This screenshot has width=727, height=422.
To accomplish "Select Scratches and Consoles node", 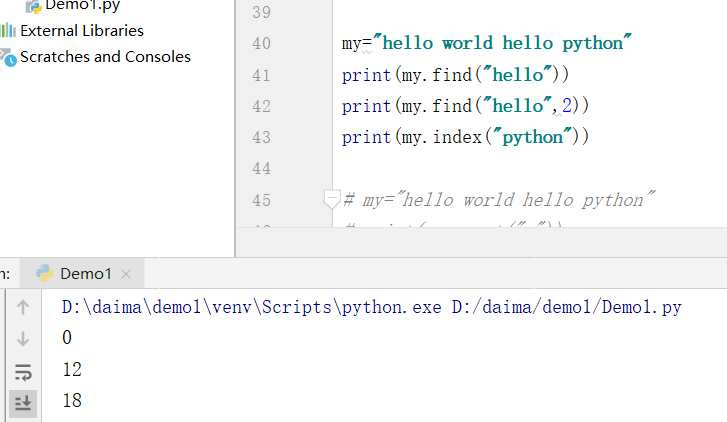I will click(x=105, y=57).
